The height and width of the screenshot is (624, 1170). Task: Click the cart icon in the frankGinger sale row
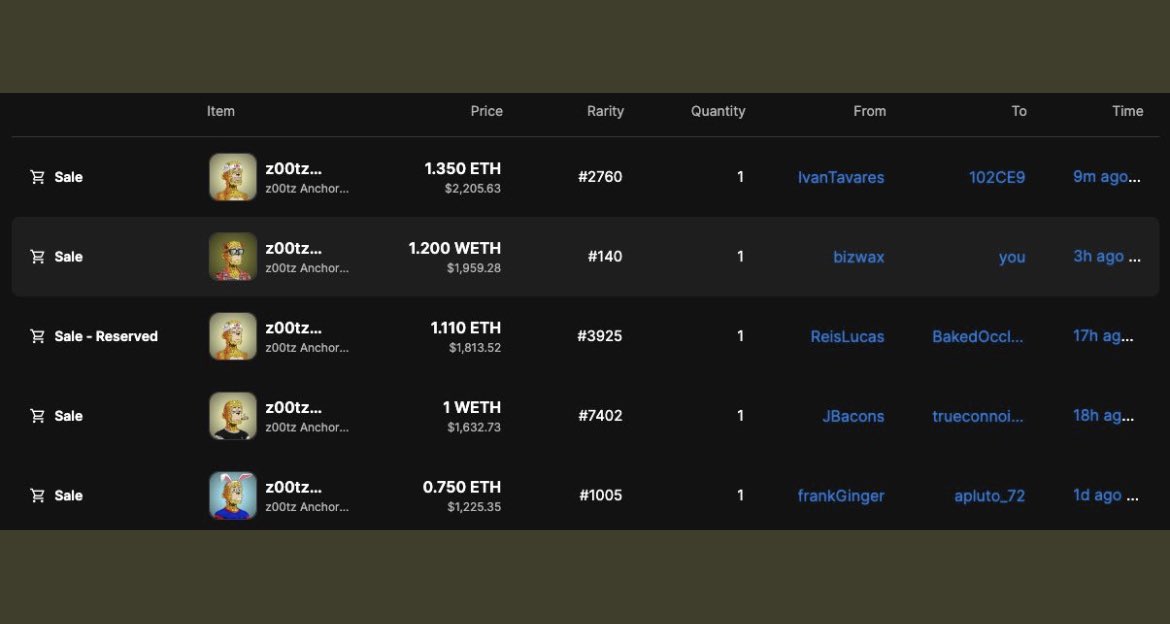click(37, 496)
